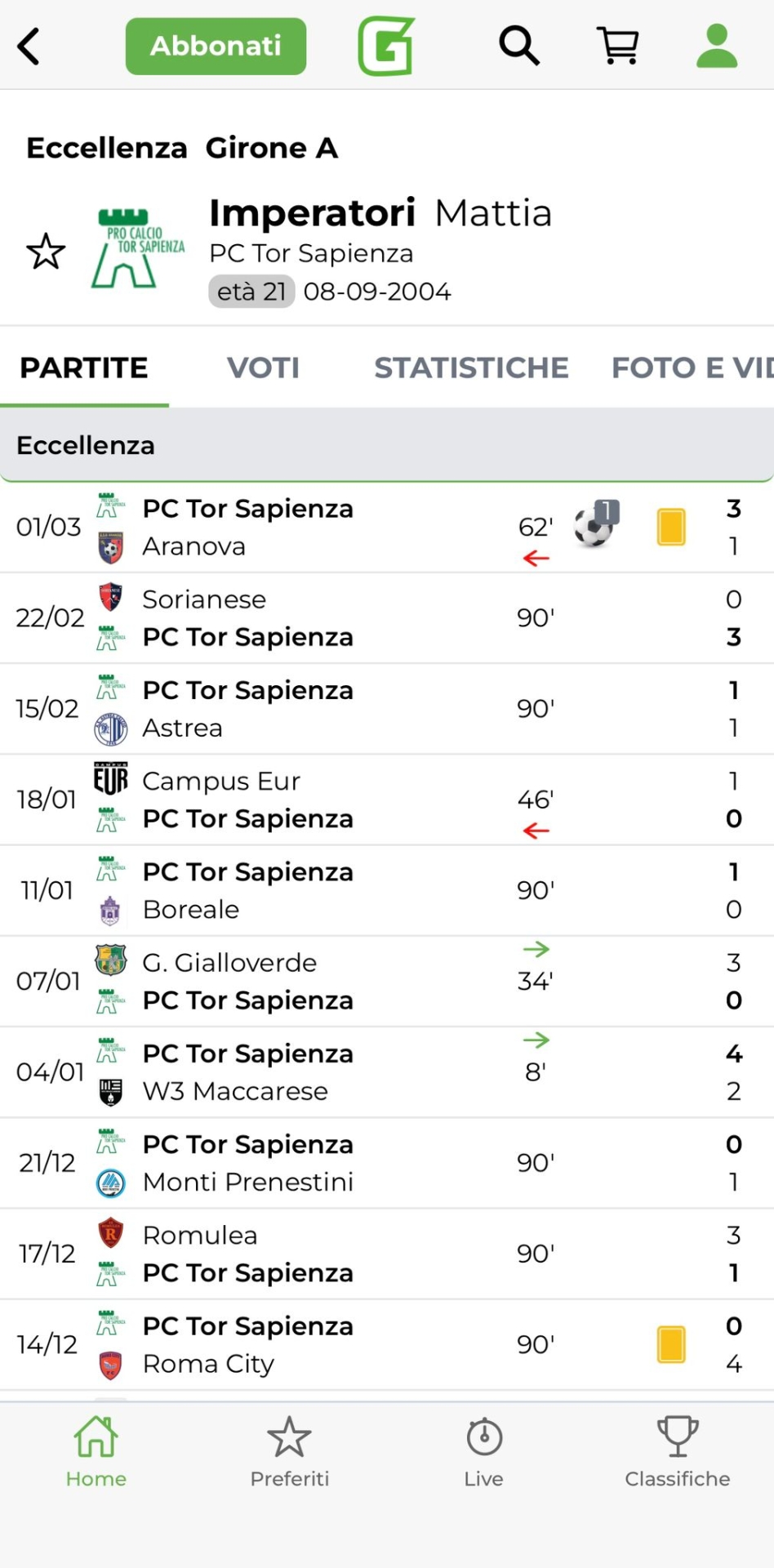Click the Abbonati subscribe button
This screenshot has height=1568, width=774.
216,46
